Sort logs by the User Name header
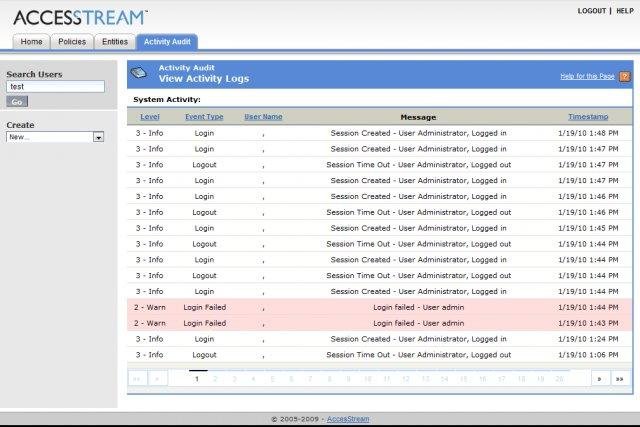Screen dimensions: 640x427 [x=263, y=117]
